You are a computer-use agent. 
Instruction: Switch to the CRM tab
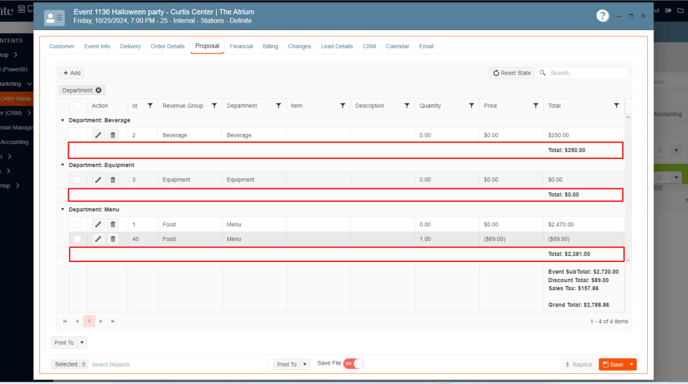[369, 46]
